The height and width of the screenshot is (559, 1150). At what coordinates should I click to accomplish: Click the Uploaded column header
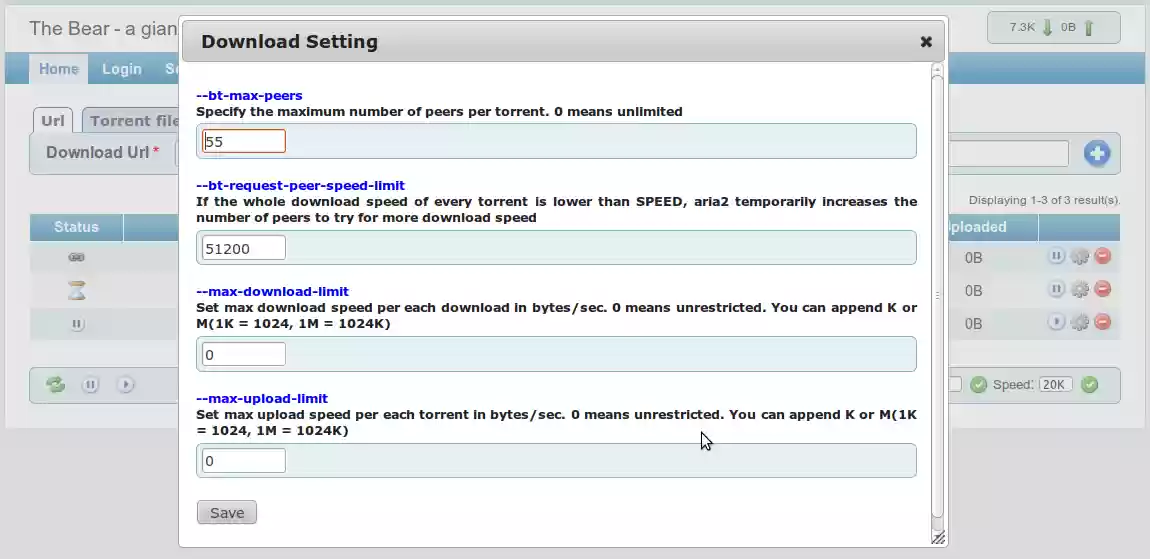[x=993, y=227]
